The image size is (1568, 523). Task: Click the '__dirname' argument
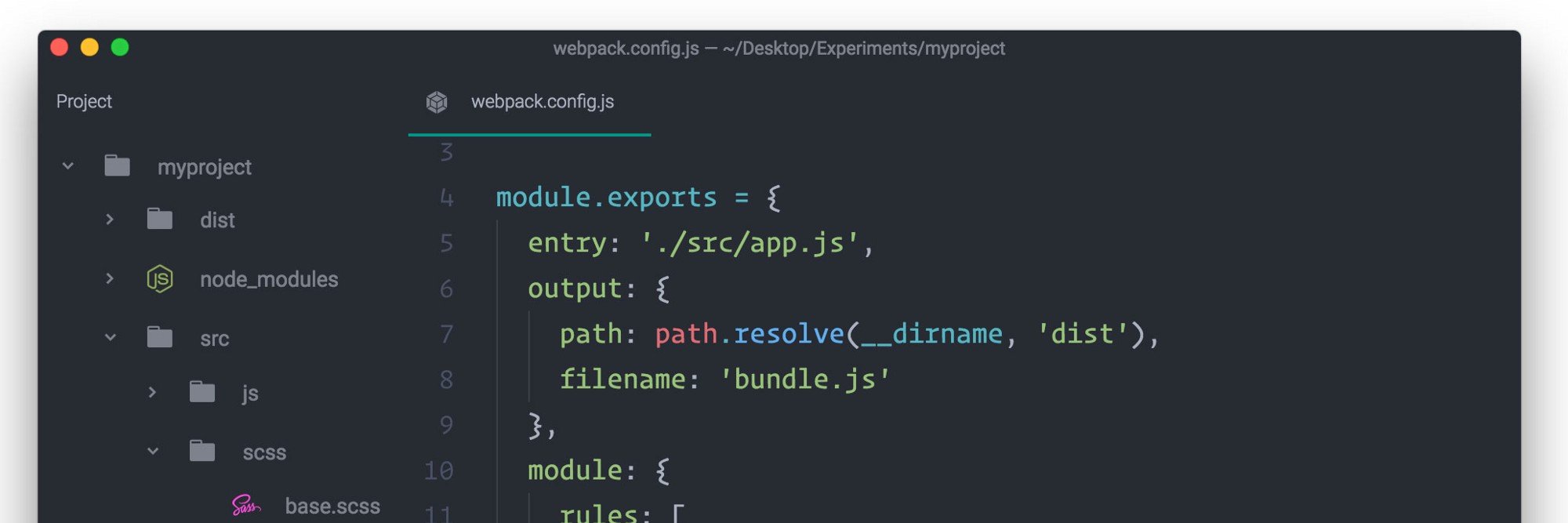click(931, 334)
